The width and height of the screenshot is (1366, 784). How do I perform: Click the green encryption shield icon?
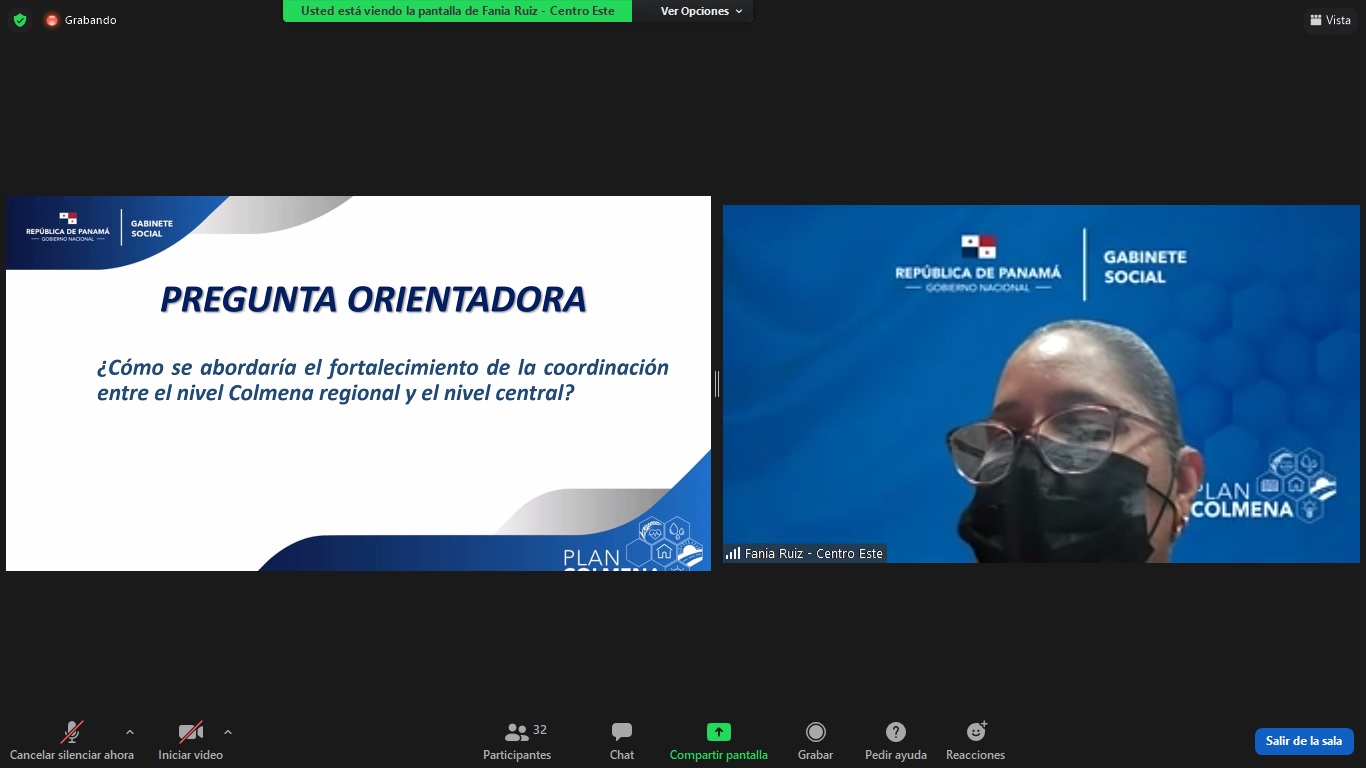(x=20, y=20)
